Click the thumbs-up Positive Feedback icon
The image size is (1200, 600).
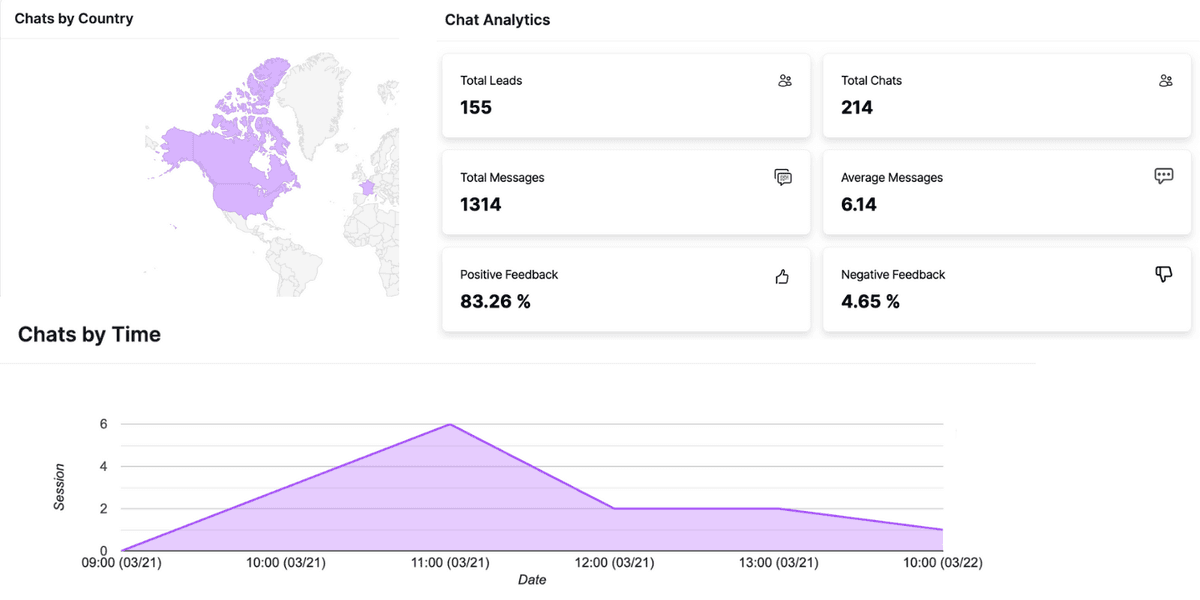coord(782,275)
